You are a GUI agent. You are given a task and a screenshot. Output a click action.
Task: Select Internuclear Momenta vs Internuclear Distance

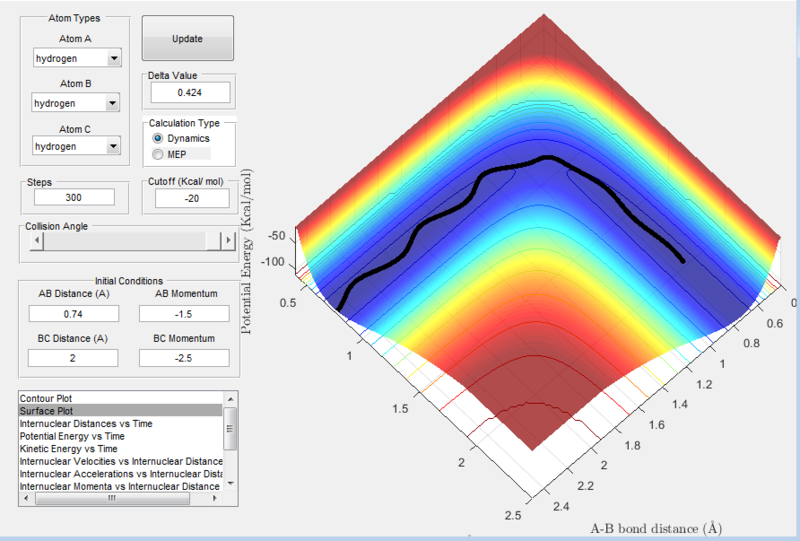(x=121, y=486)
